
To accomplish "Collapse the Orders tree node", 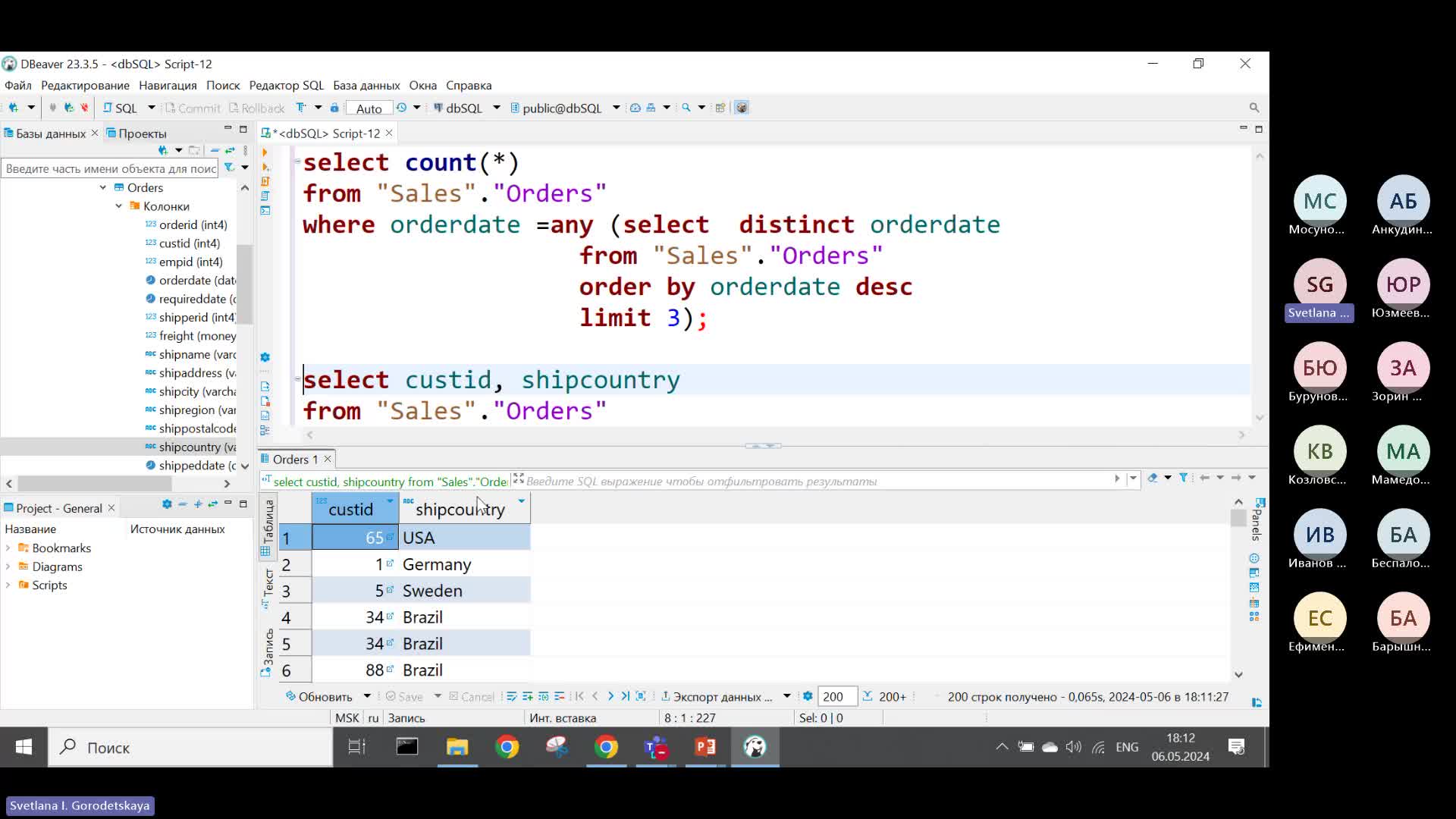I will point(103,187).
